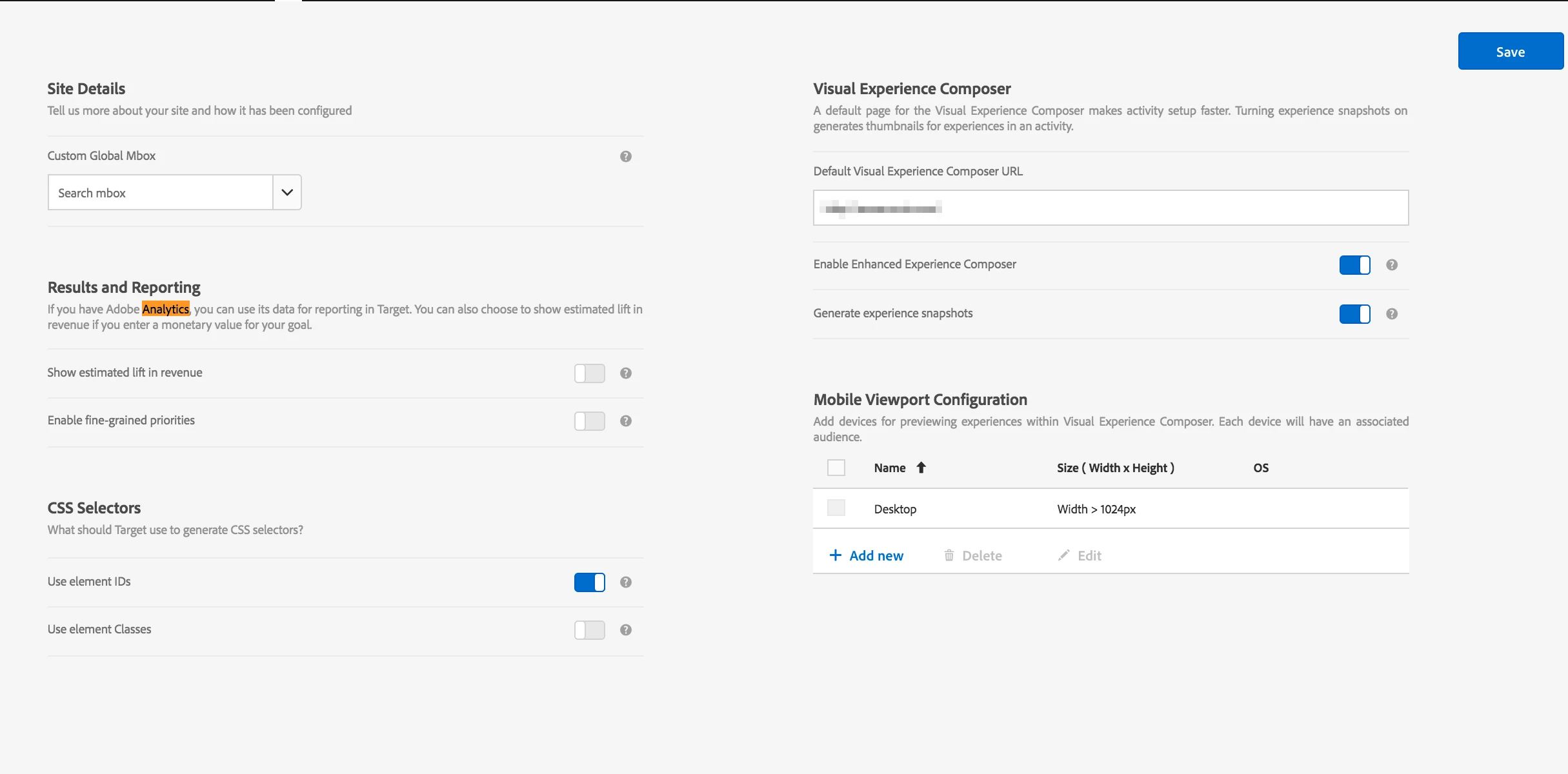Open help for Enable Enhanced Experience Composer
Viewport: 1568px width, 774px height.
(1392, 264)
